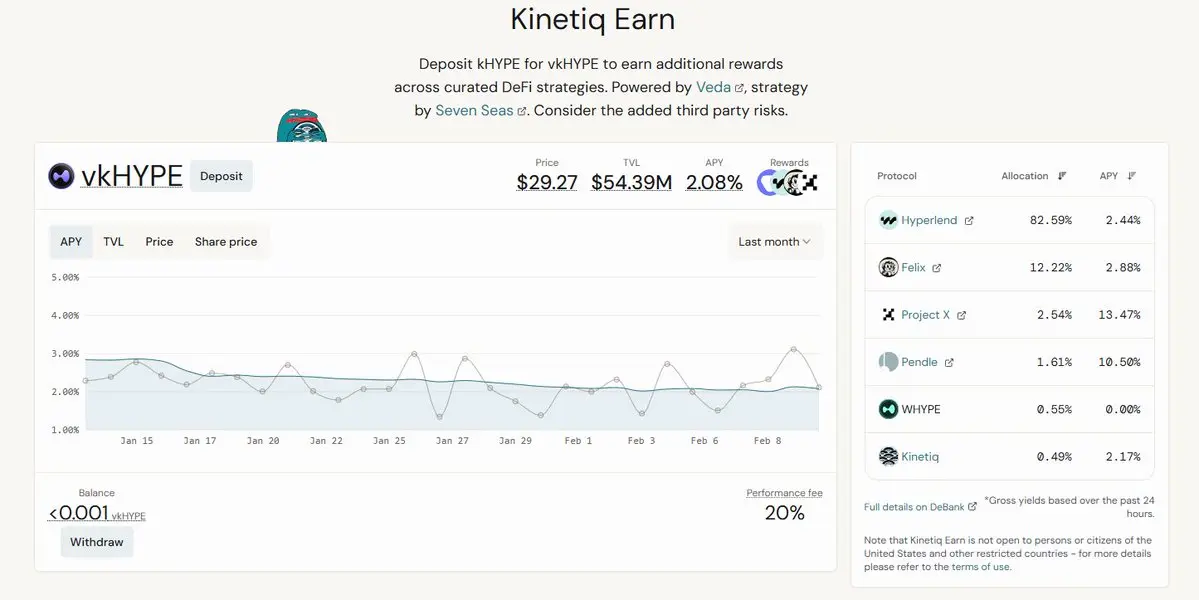Switch the chart to the Price tab
The width and height of the screenshot is (1199, 600).
pyautogui.click(x=159, y=242)
